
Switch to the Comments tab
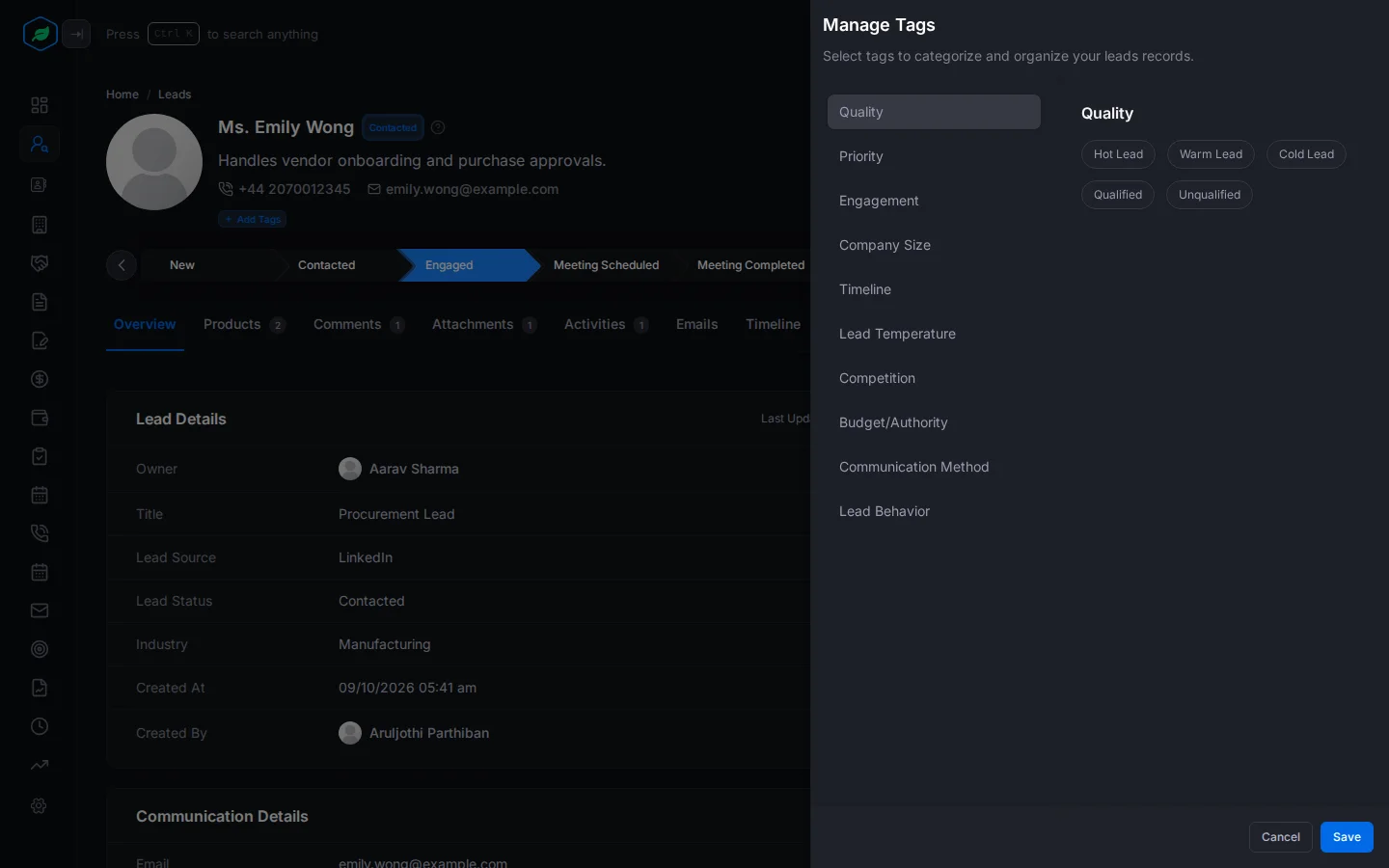pos(359,324)
